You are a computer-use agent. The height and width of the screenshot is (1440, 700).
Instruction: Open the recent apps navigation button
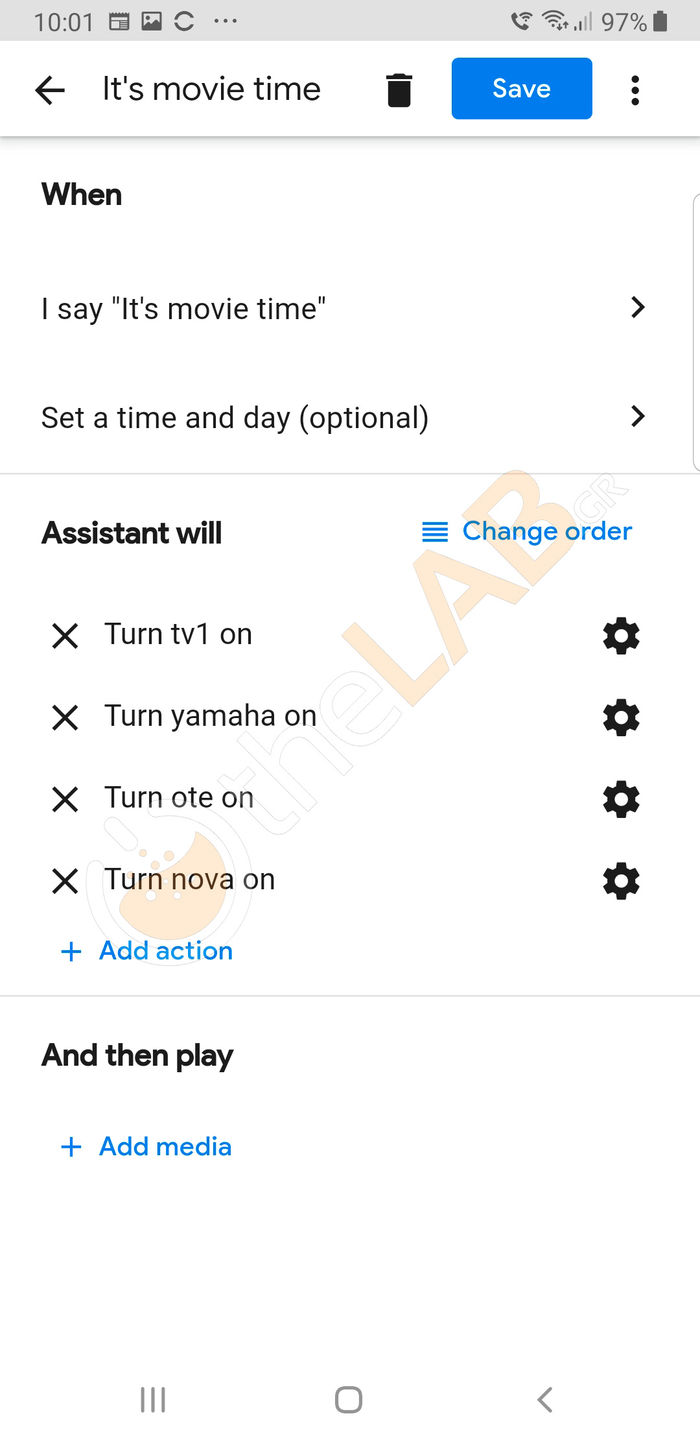(x=153, y=1400)
